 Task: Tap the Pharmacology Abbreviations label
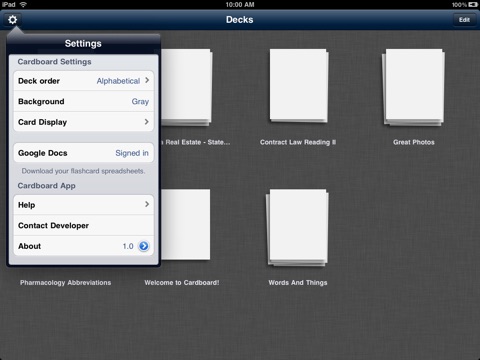pos(65,283)
